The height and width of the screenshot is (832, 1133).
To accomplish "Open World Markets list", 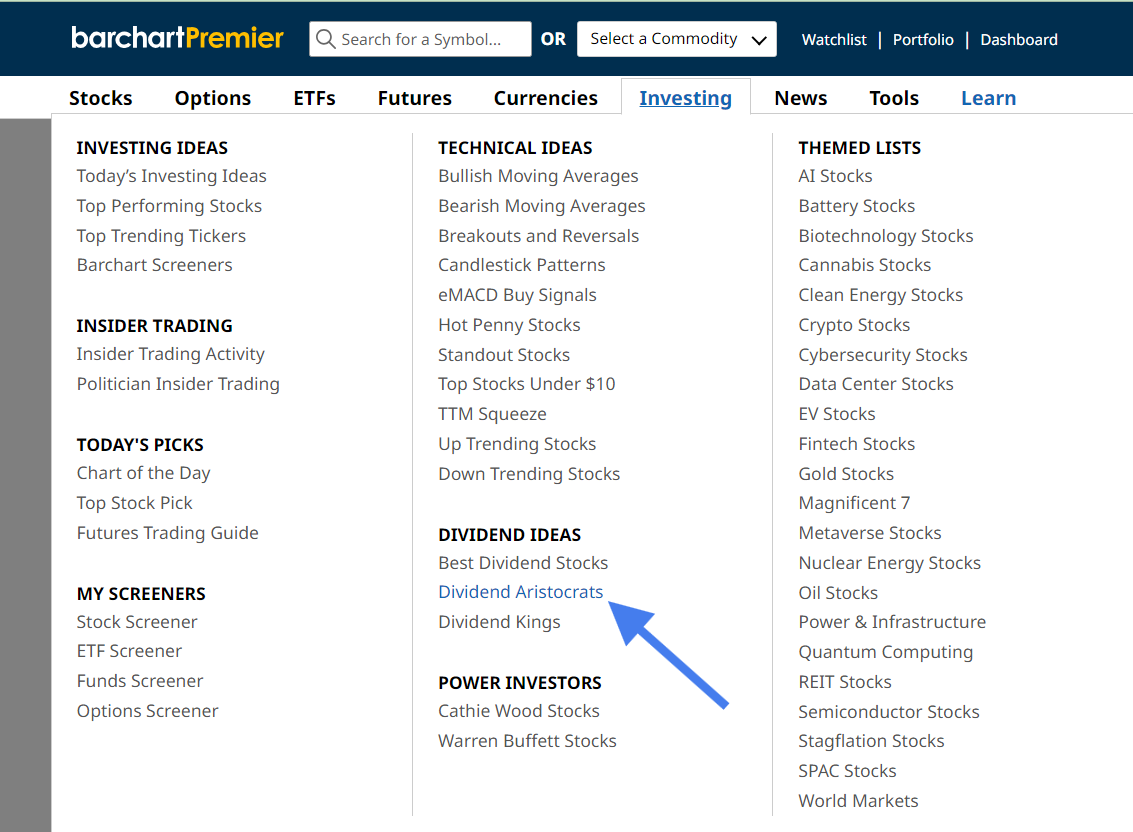I will coord(858,801).
